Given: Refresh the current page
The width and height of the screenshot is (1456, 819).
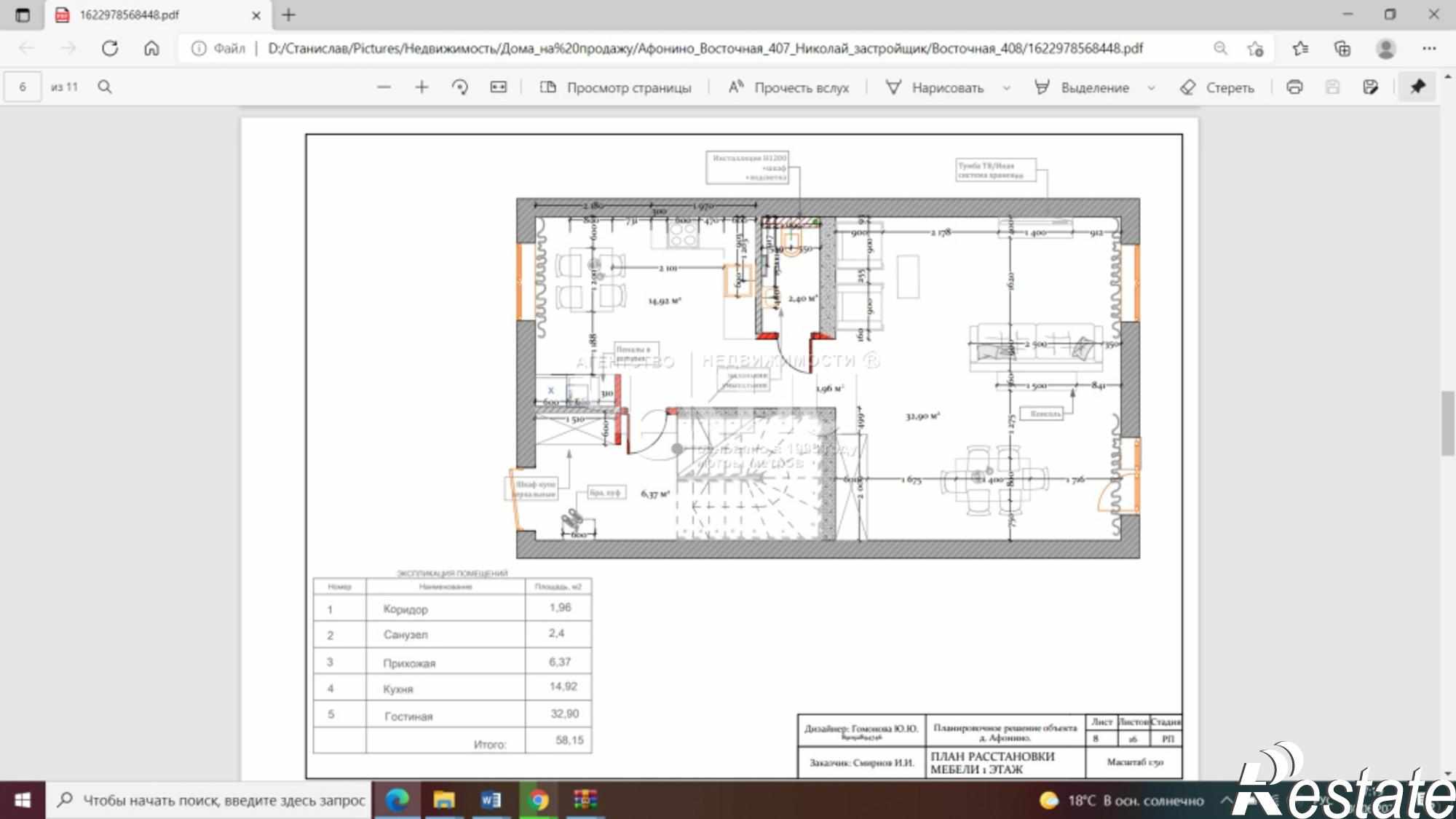Looking at the screenshot, I should tap(110, 48).
